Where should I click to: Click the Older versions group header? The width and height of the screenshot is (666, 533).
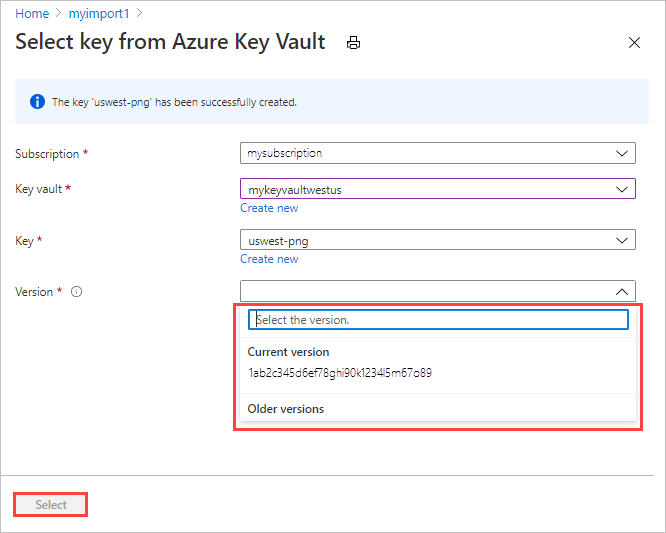[x=286, y=409]
